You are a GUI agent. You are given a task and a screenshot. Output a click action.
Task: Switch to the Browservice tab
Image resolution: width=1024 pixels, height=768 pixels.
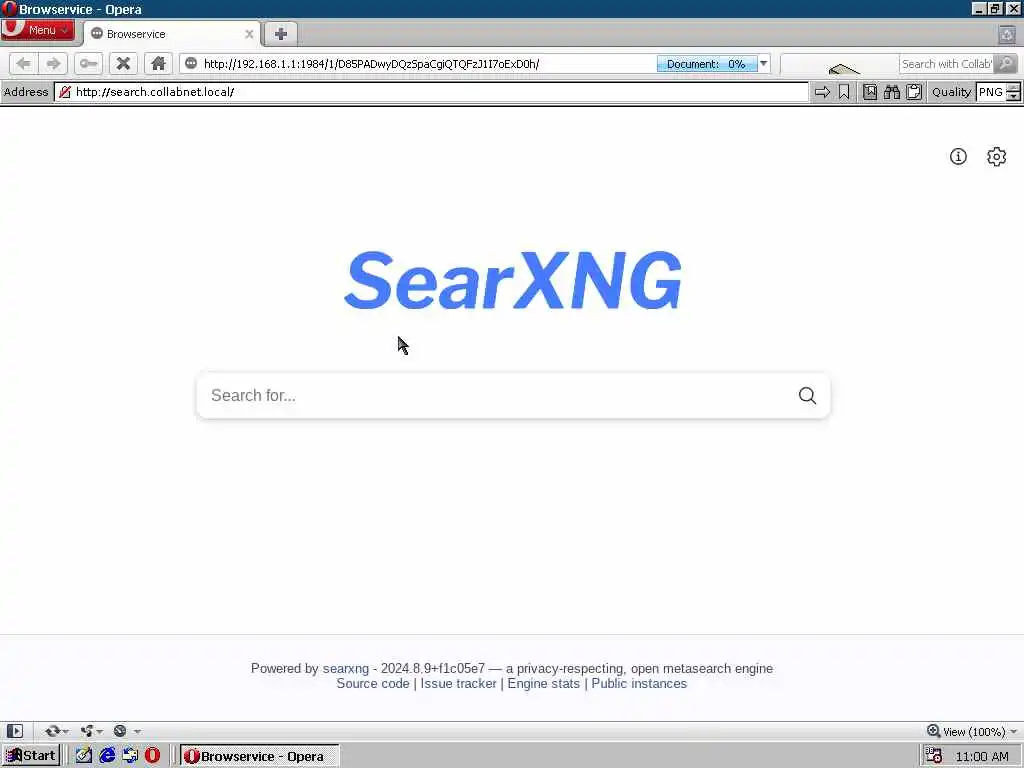[x=171, y=34]
